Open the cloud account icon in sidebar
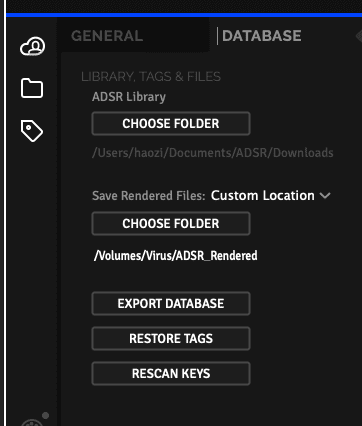362x426 pixels. pyautogui.click(x=32, y=46)
